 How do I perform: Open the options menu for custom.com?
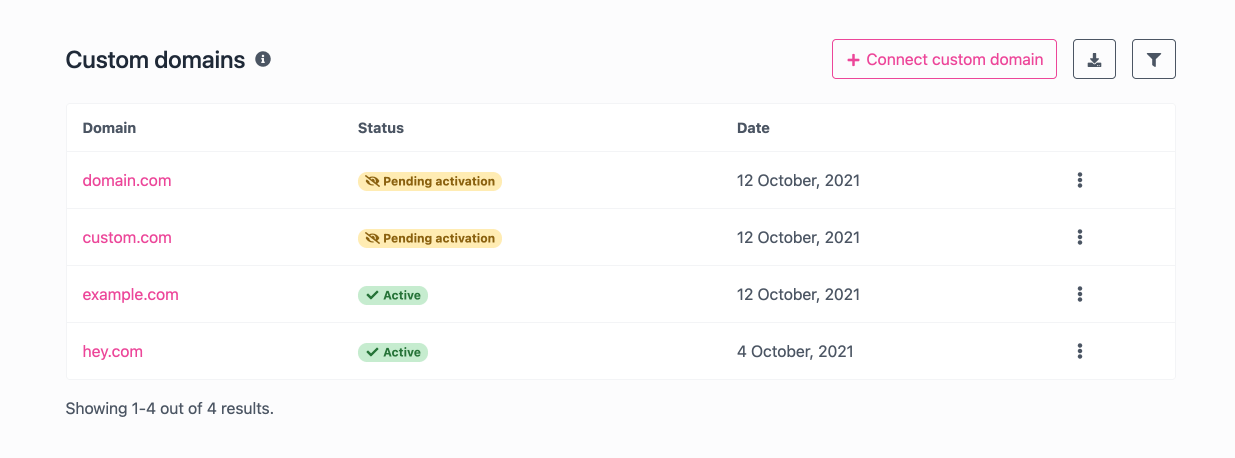click(1079, 237)
